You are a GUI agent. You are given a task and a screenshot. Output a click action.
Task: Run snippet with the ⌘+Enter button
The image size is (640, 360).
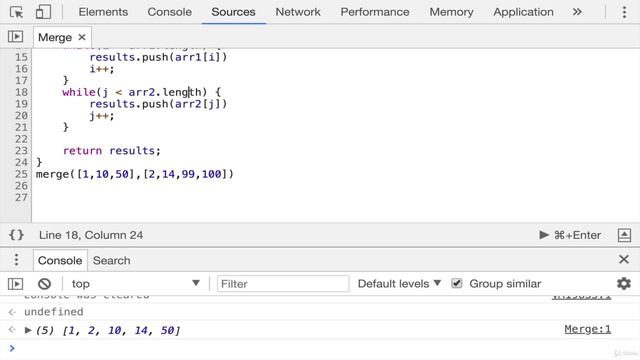tap(570, 235)
